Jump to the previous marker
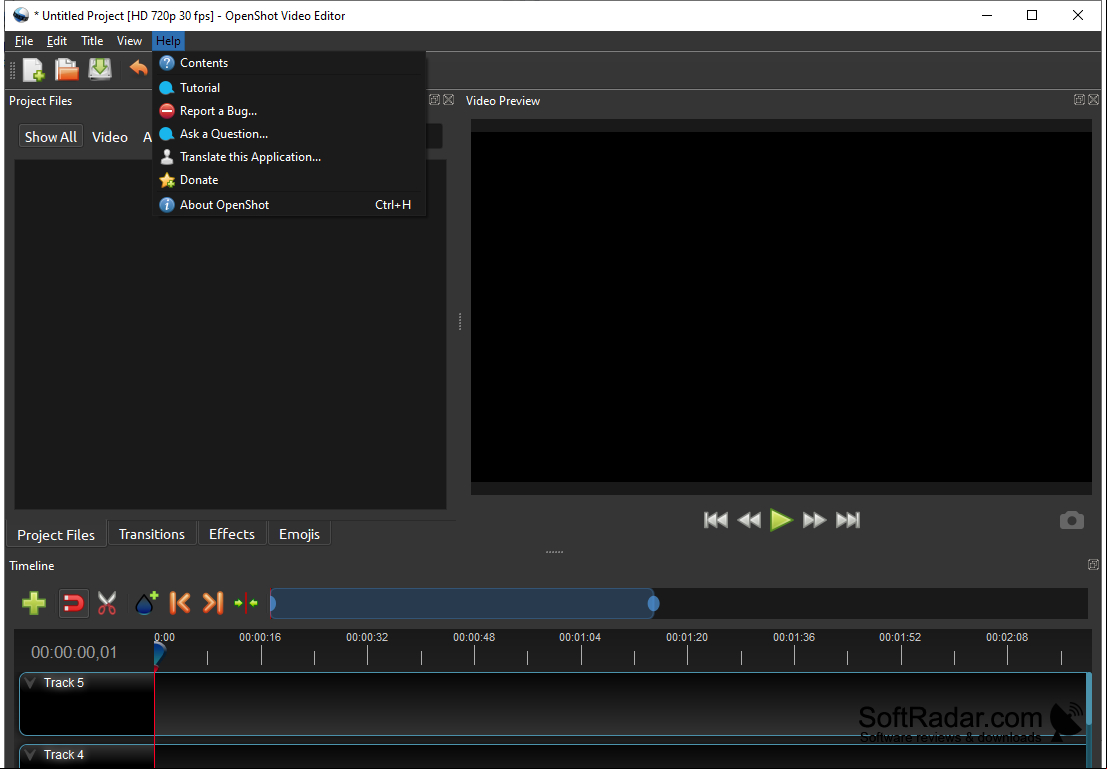The image size is (1107, 769). tap(180, 603)
